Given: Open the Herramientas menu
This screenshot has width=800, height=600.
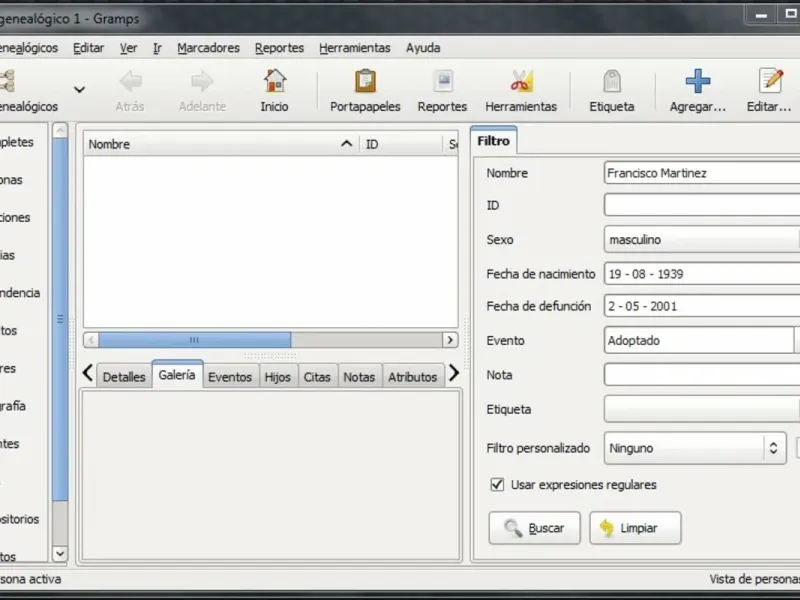Looking at the screenshot, I should [355, 48].
